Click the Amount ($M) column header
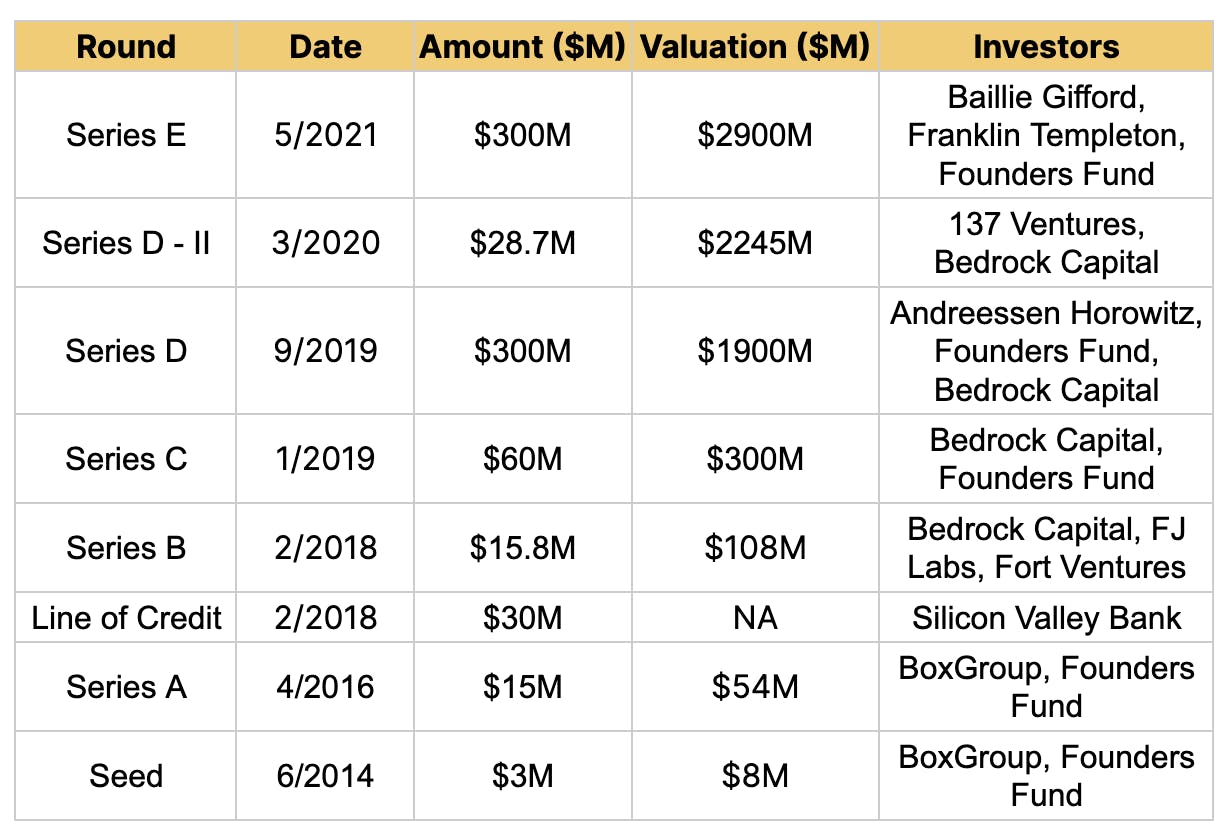 (522, 47)
